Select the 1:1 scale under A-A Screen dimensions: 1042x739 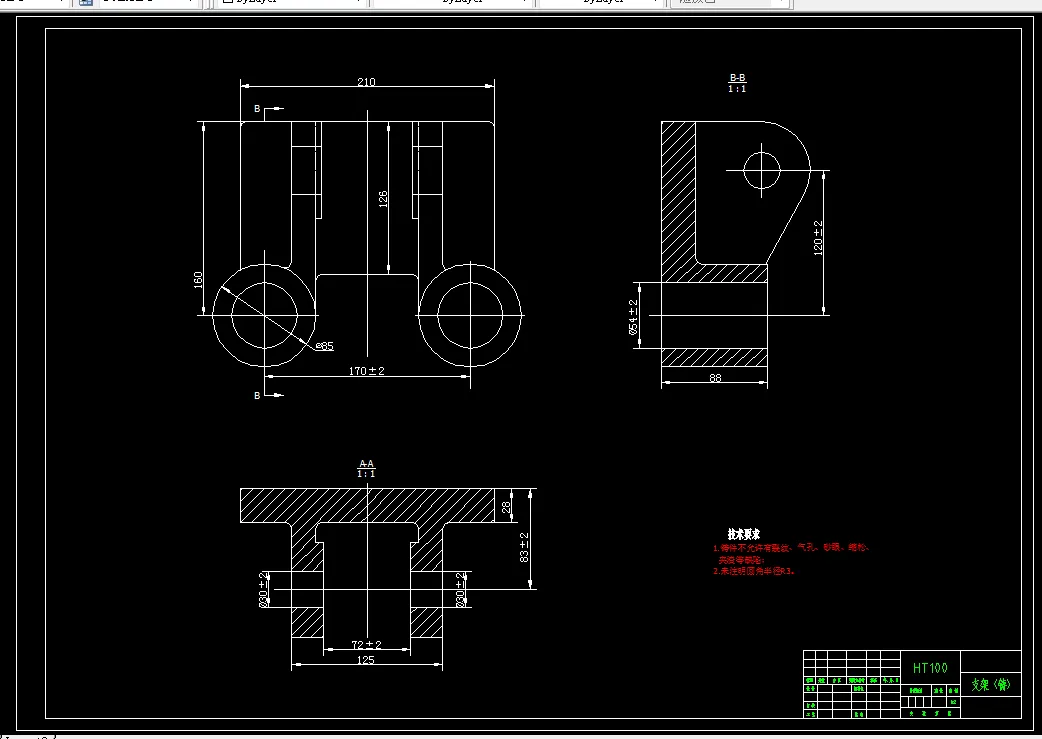click(366, 474)
